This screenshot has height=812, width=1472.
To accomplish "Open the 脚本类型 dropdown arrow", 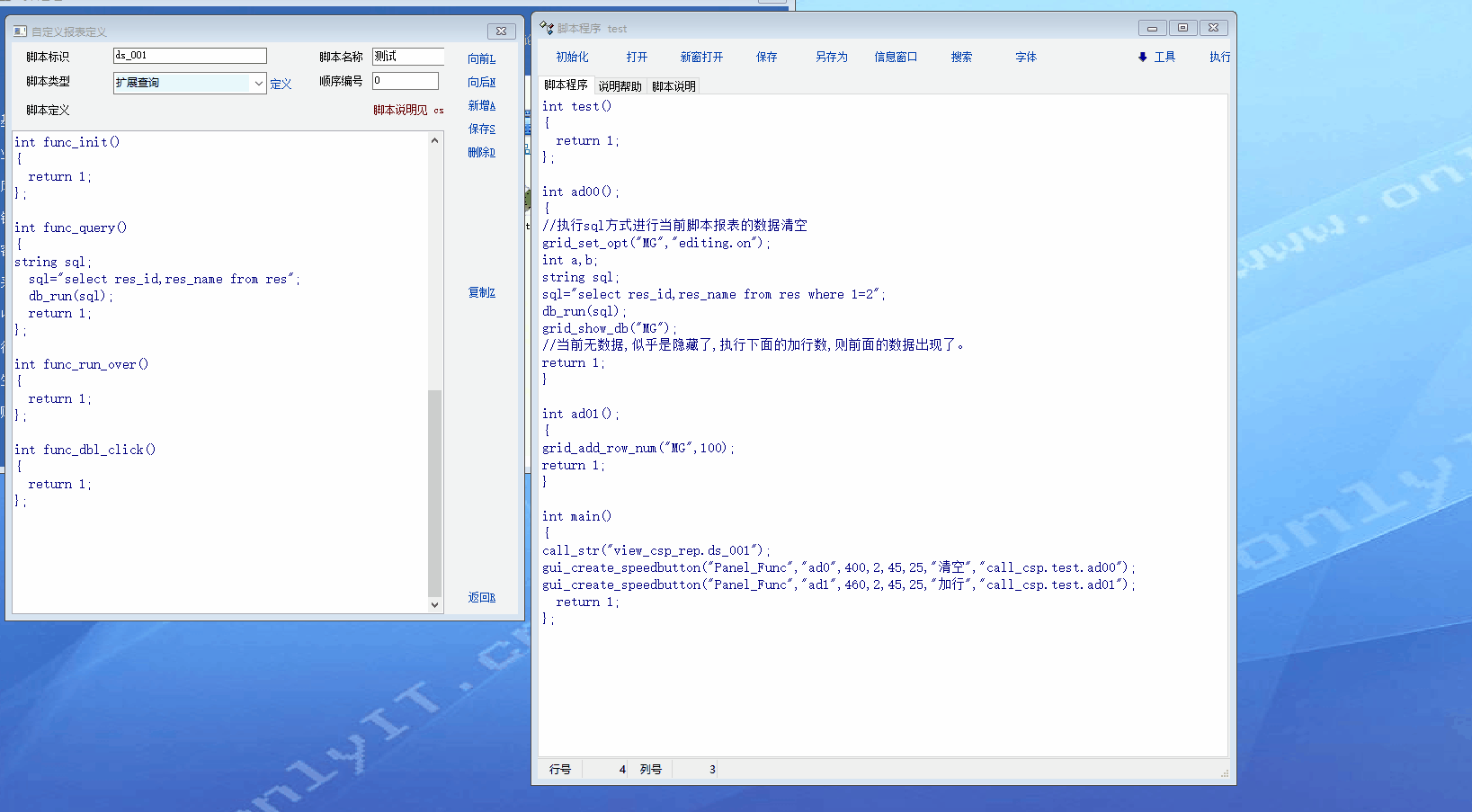I will [259, 83].
